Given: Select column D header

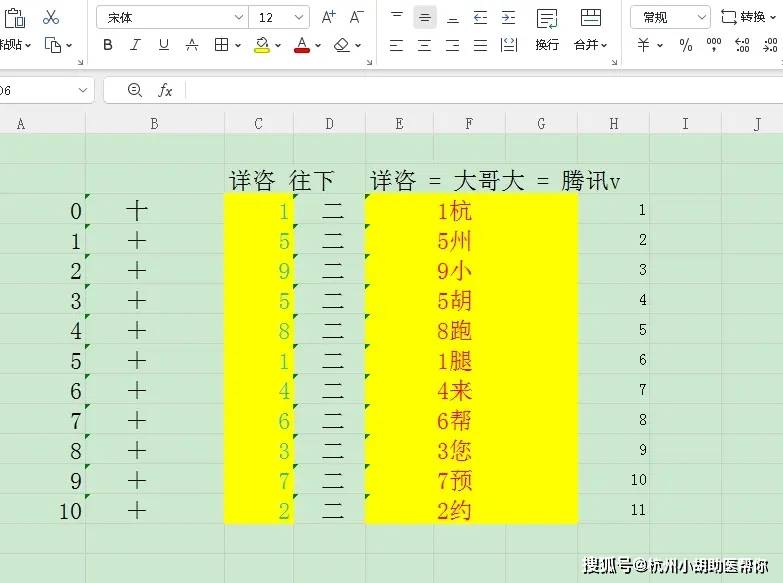Looking at the screenshot, I should click(330, 124).
